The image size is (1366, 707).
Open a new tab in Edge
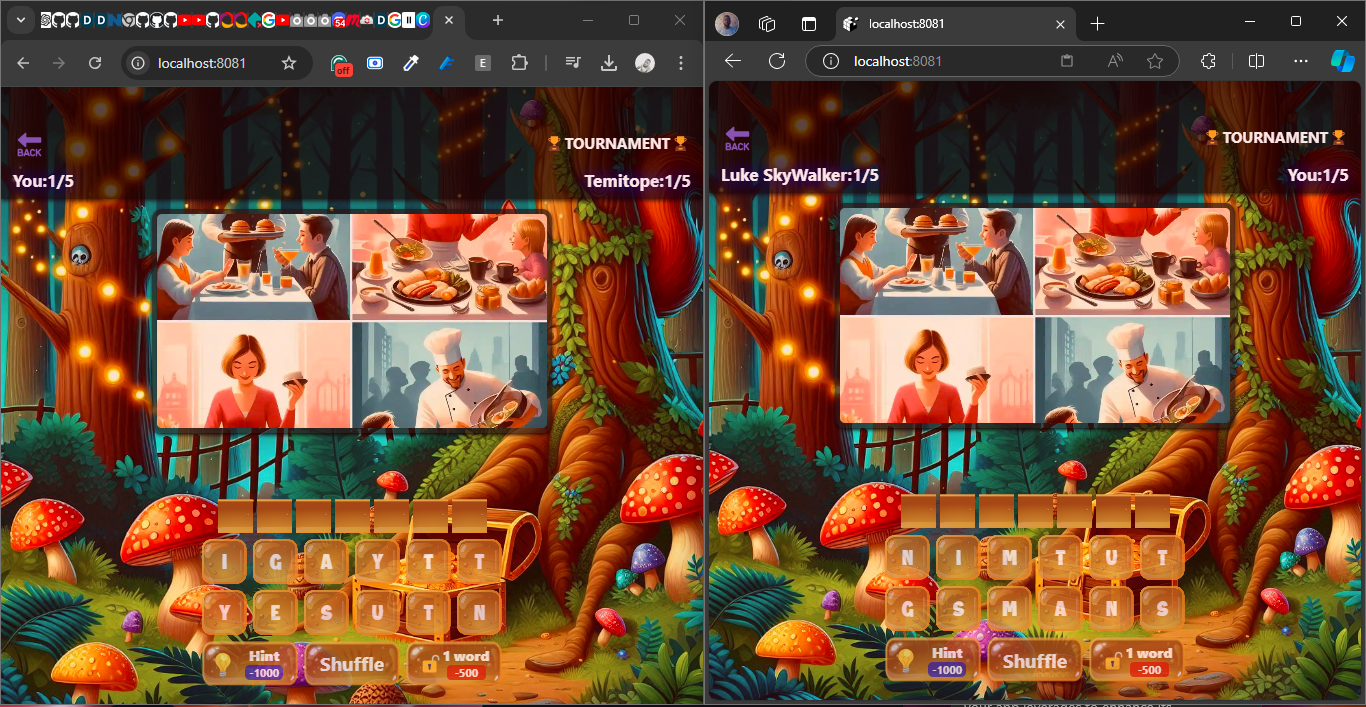coord(1097,23)
